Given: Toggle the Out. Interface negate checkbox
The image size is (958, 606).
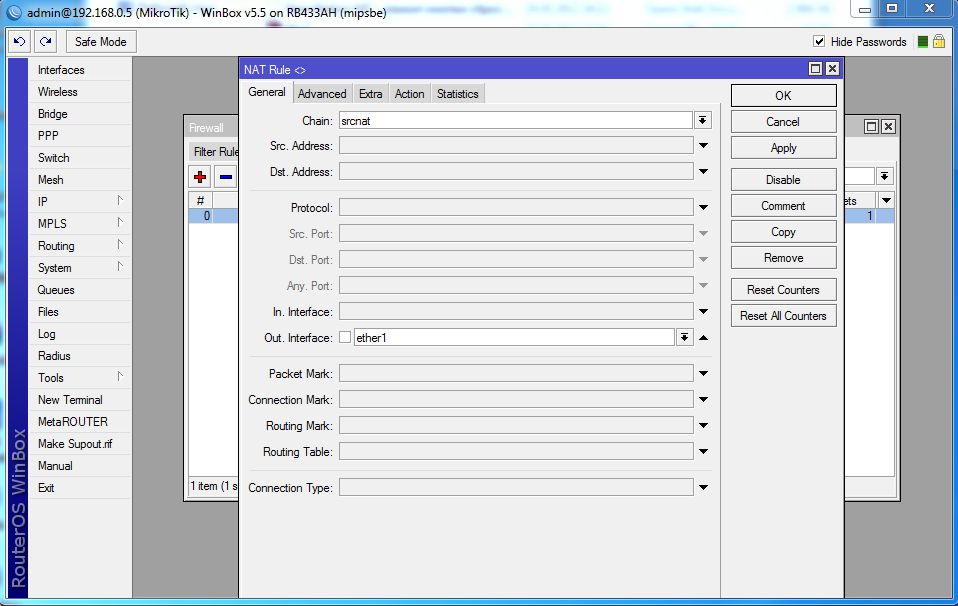Looking at the screenshot, I should (x=345, y=338).
